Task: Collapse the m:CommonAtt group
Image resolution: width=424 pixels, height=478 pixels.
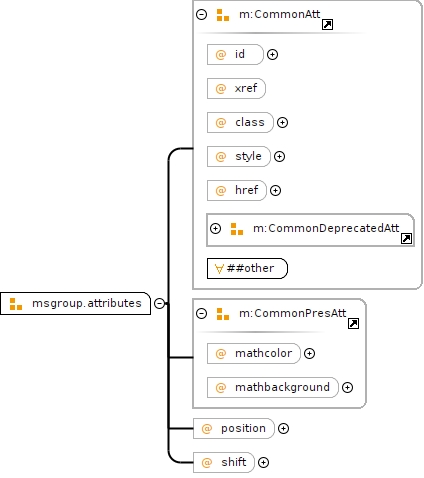Action: tap(202, 15)
